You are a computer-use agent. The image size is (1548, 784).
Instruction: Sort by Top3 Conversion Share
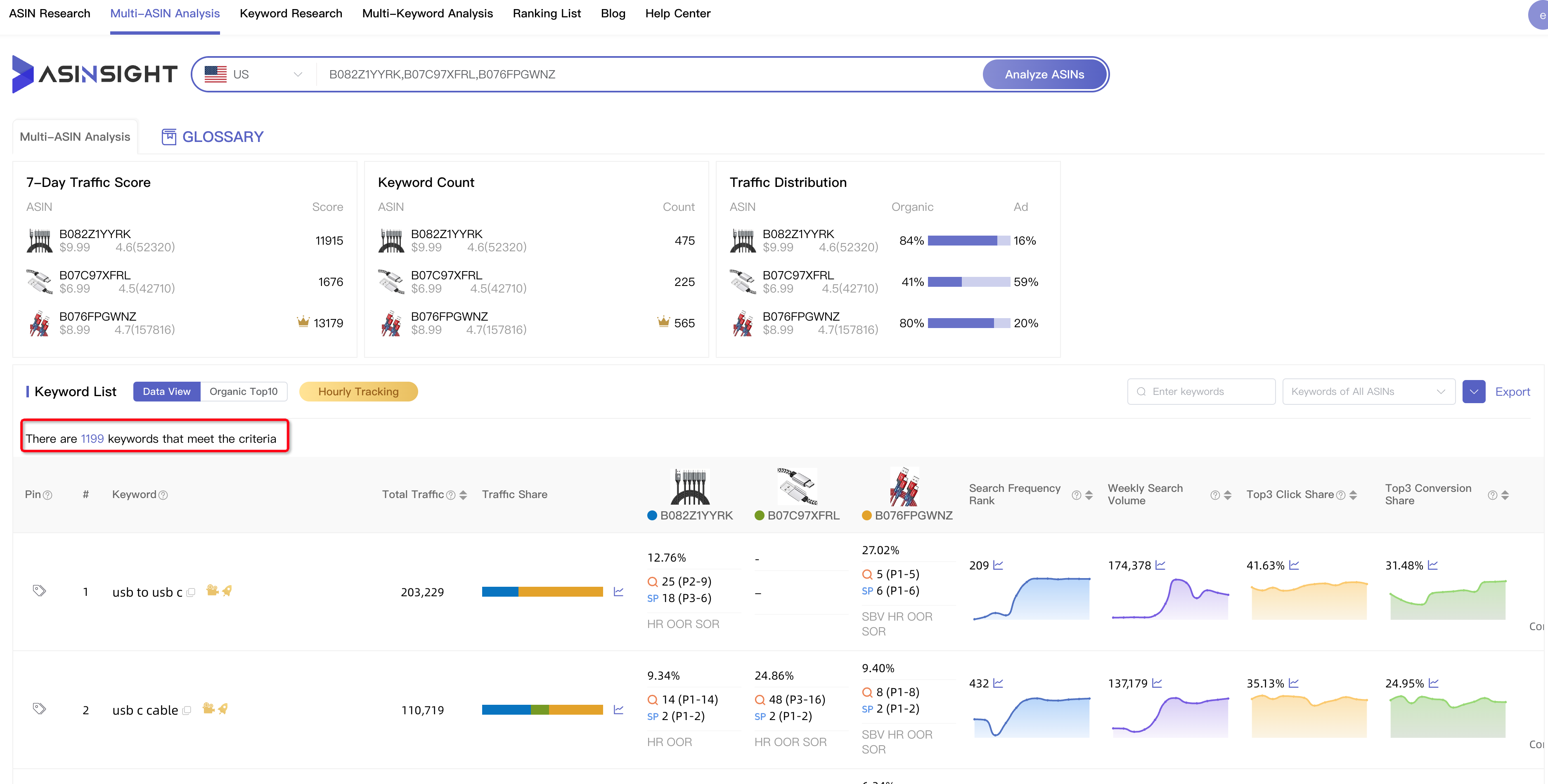pyautogui.click(x=1505, y=495)
